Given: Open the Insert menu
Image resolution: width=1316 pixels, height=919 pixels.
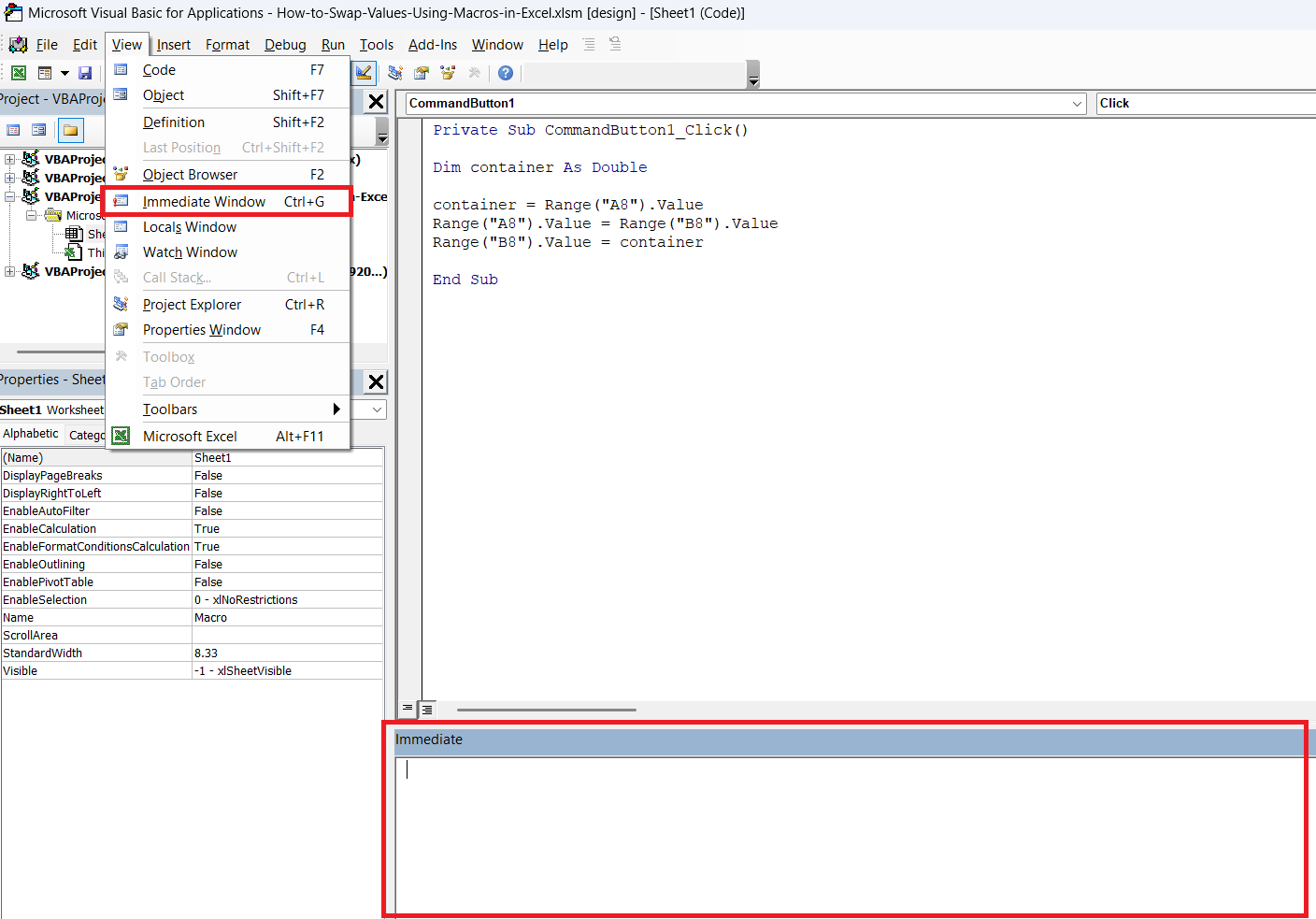Looking at the screenshot, I should point(174,45).
